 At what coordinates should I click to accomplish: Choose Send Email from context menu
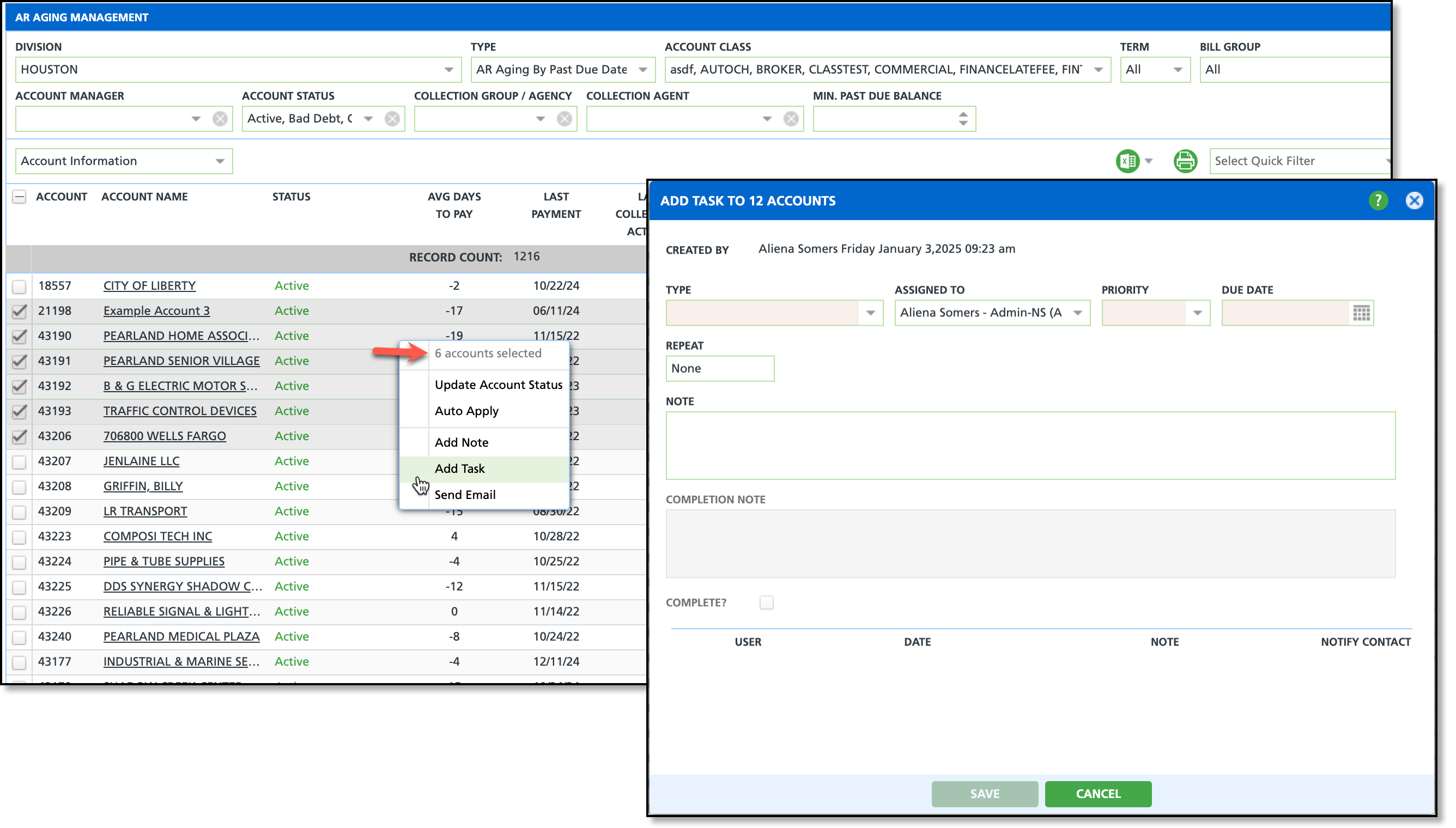pyautogui.click(x=465, y=495)
